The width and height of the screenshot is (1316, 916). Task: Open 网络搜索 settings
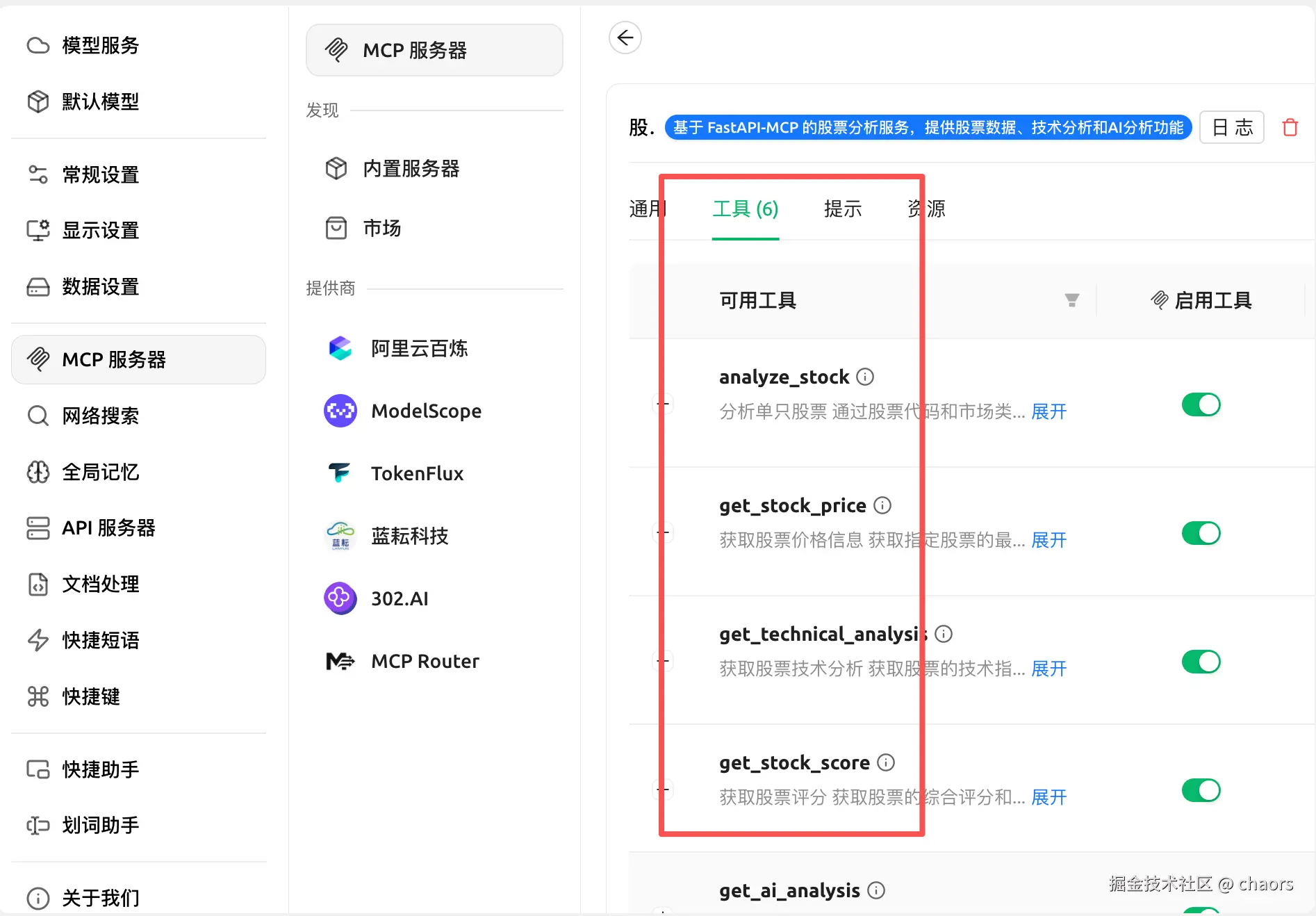138,416
